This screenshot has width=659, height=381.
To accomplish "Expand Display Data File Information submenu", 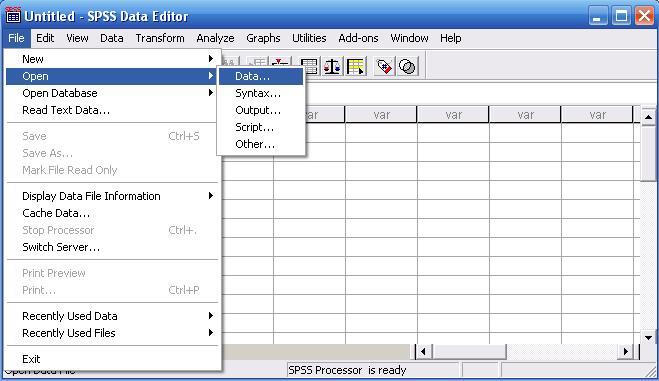I will [112, 196].
